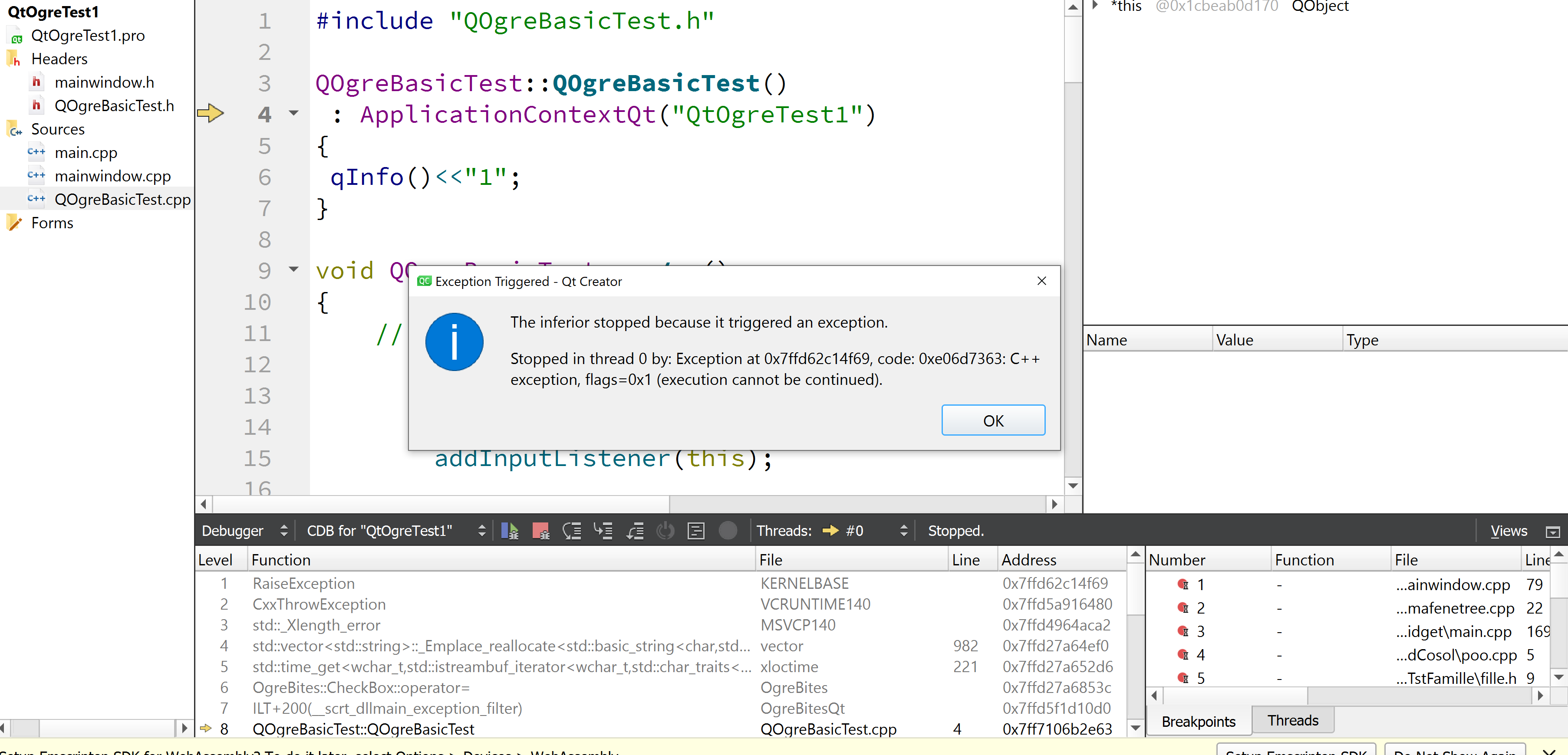This screenshot has width=1568, height=755.
Task: Collapse code fold arrow at line 4
Action: click(x=294, y=113)
